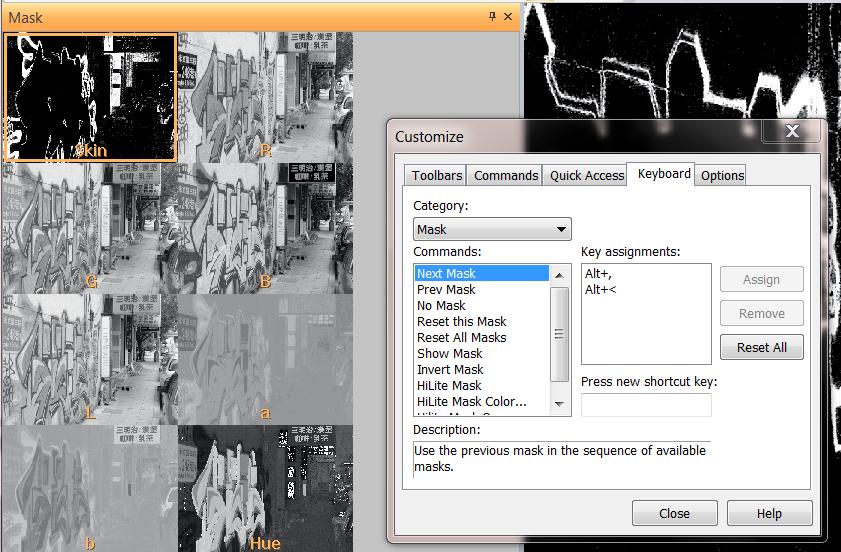Select the R channel mask thumbnail
This screenshot has width=841, height=552.
(x=265, y=97)
